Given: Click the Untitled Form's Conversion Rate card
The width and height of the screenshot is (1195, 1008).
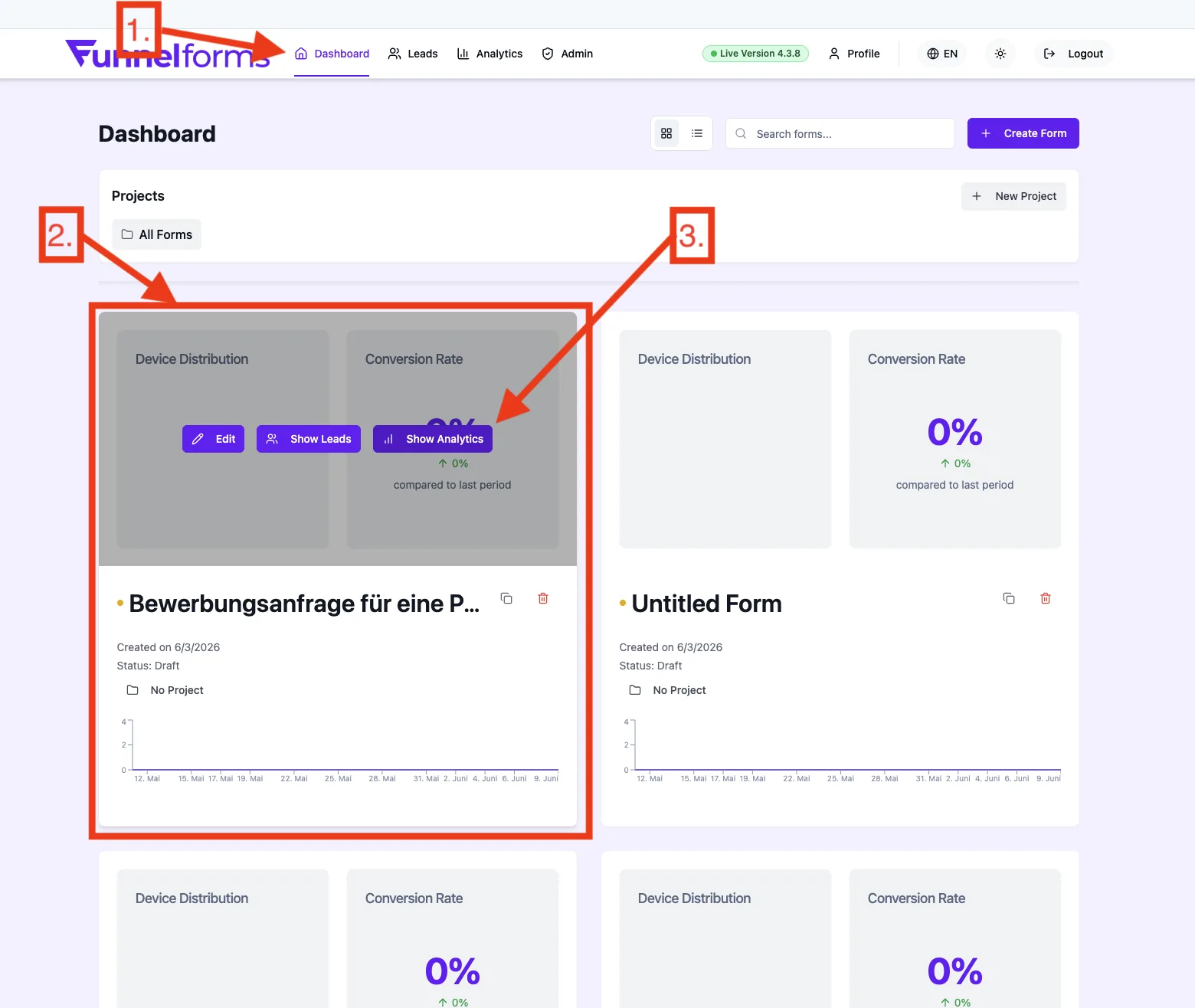Looking at the screenshot, I should [955, 439].
